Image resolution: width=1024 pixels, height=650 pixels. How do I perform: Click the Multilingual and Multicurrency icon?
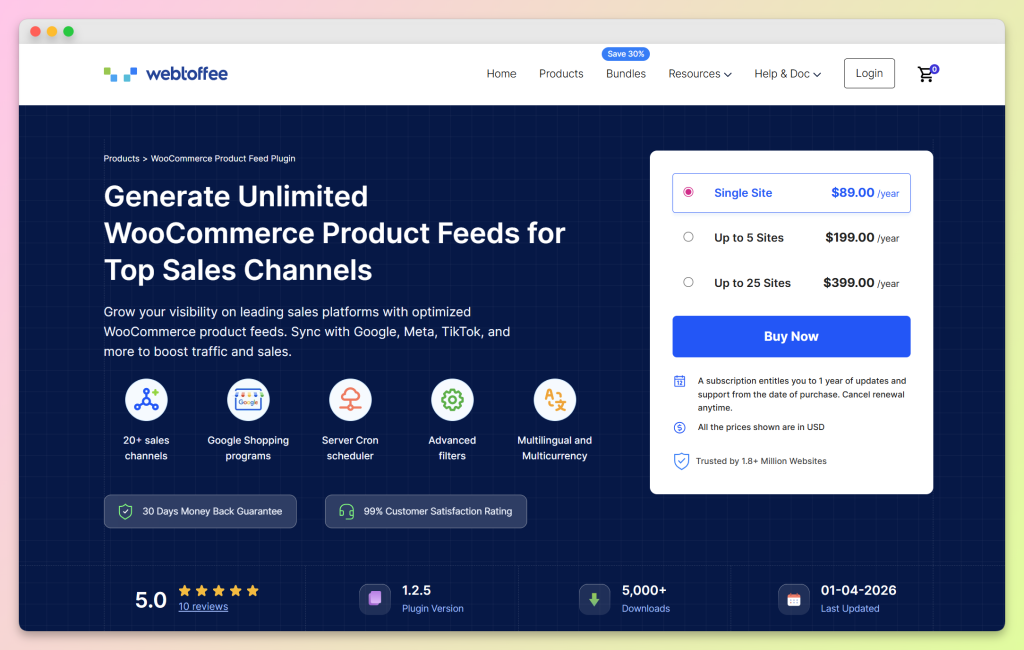tap(554, 400)
